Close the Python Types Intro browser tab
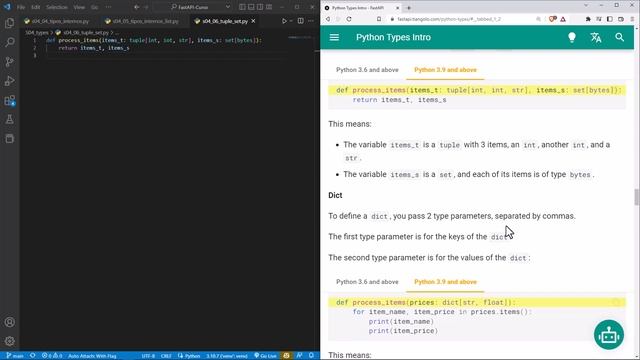 click(397, 8)
